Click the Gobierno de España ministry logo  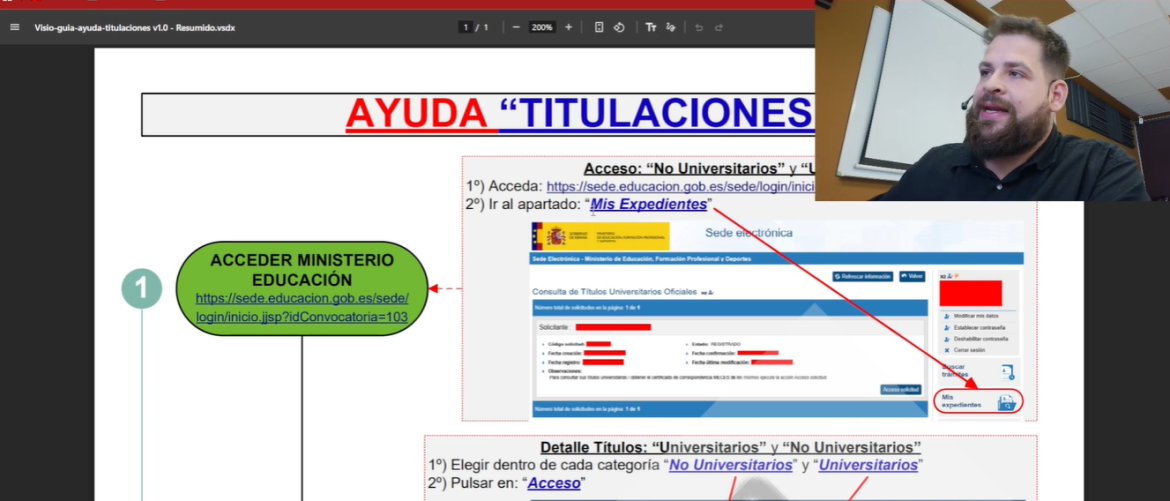pos(601,235)
